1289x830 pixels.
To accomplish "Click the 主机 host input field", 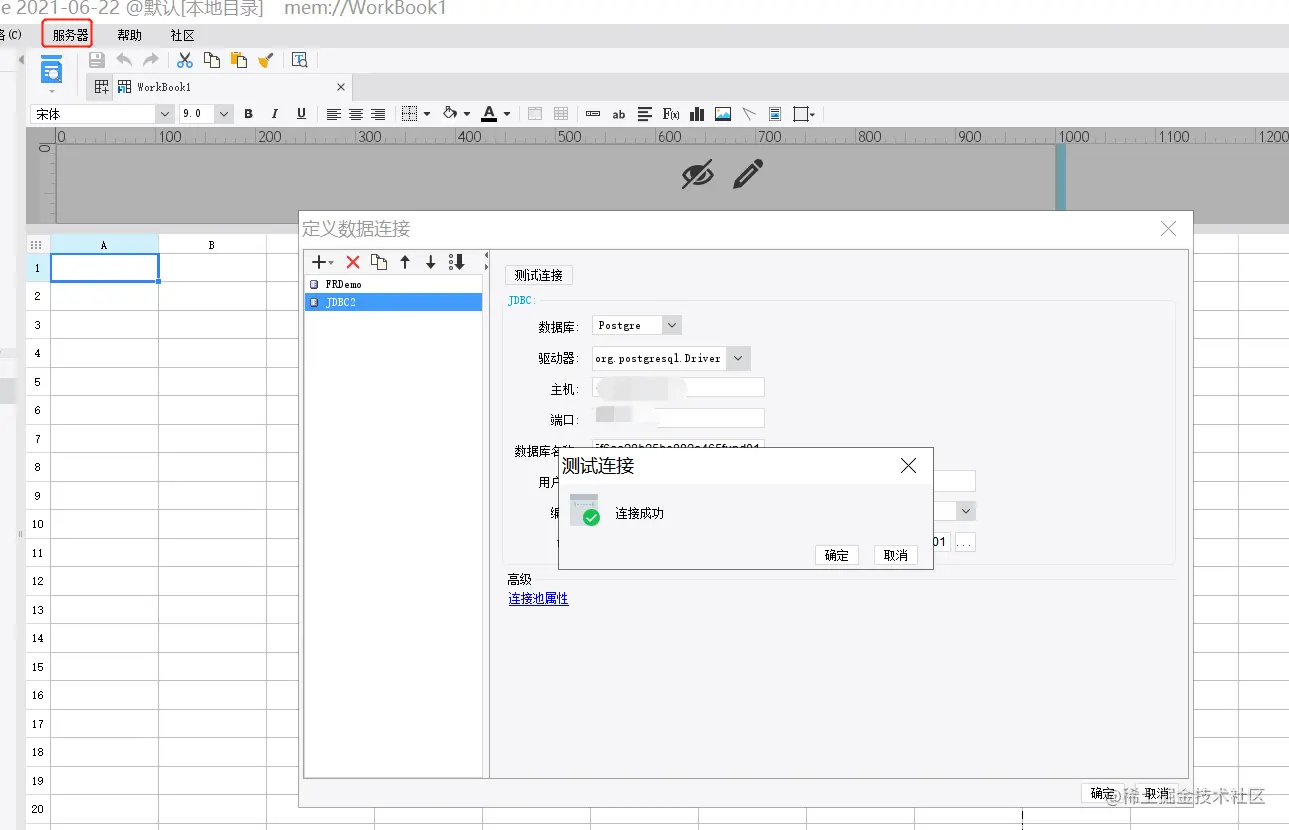I will (x=679, y=387).
